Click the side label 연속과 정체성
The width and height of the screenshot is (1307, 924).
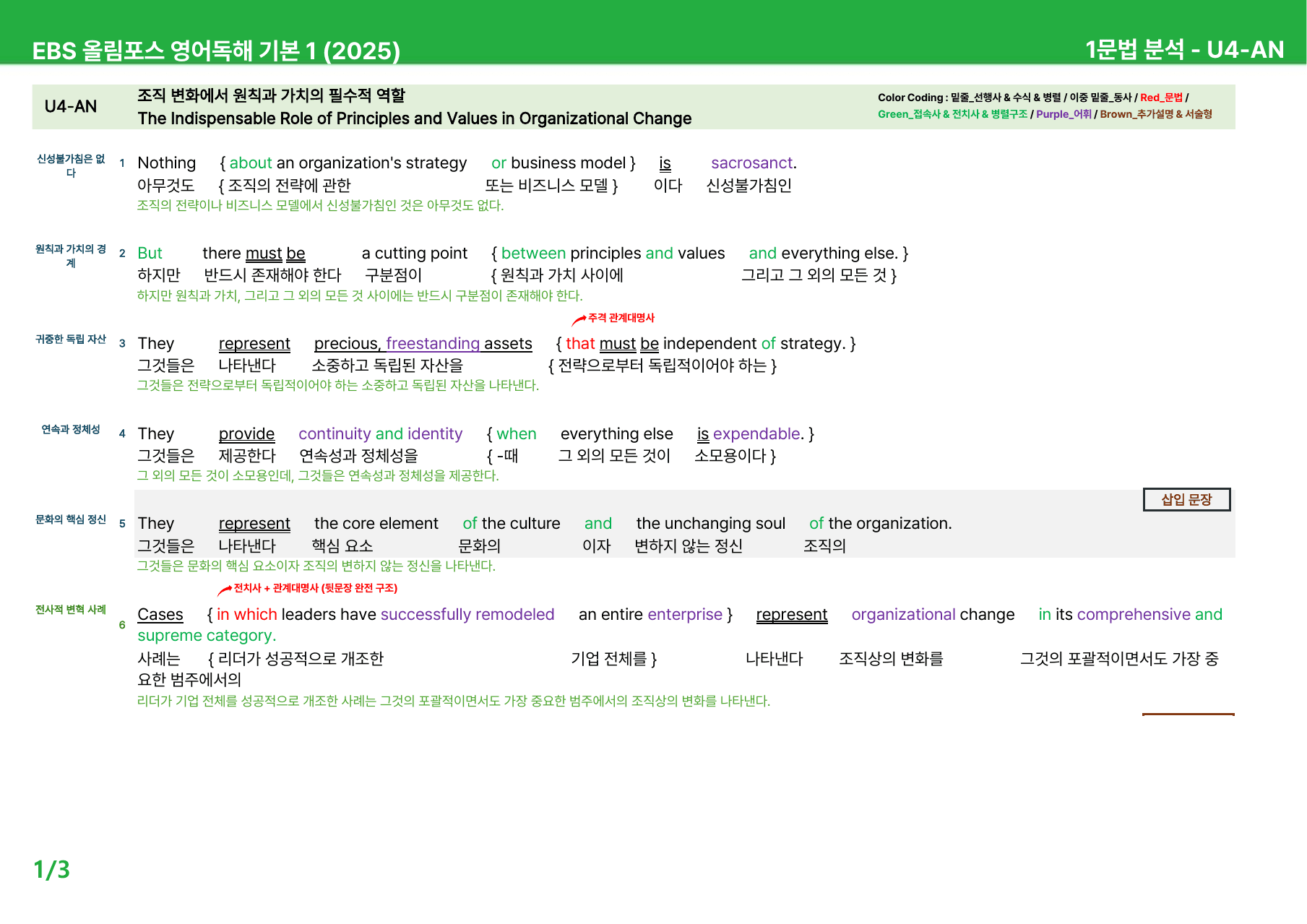[71, 429]
